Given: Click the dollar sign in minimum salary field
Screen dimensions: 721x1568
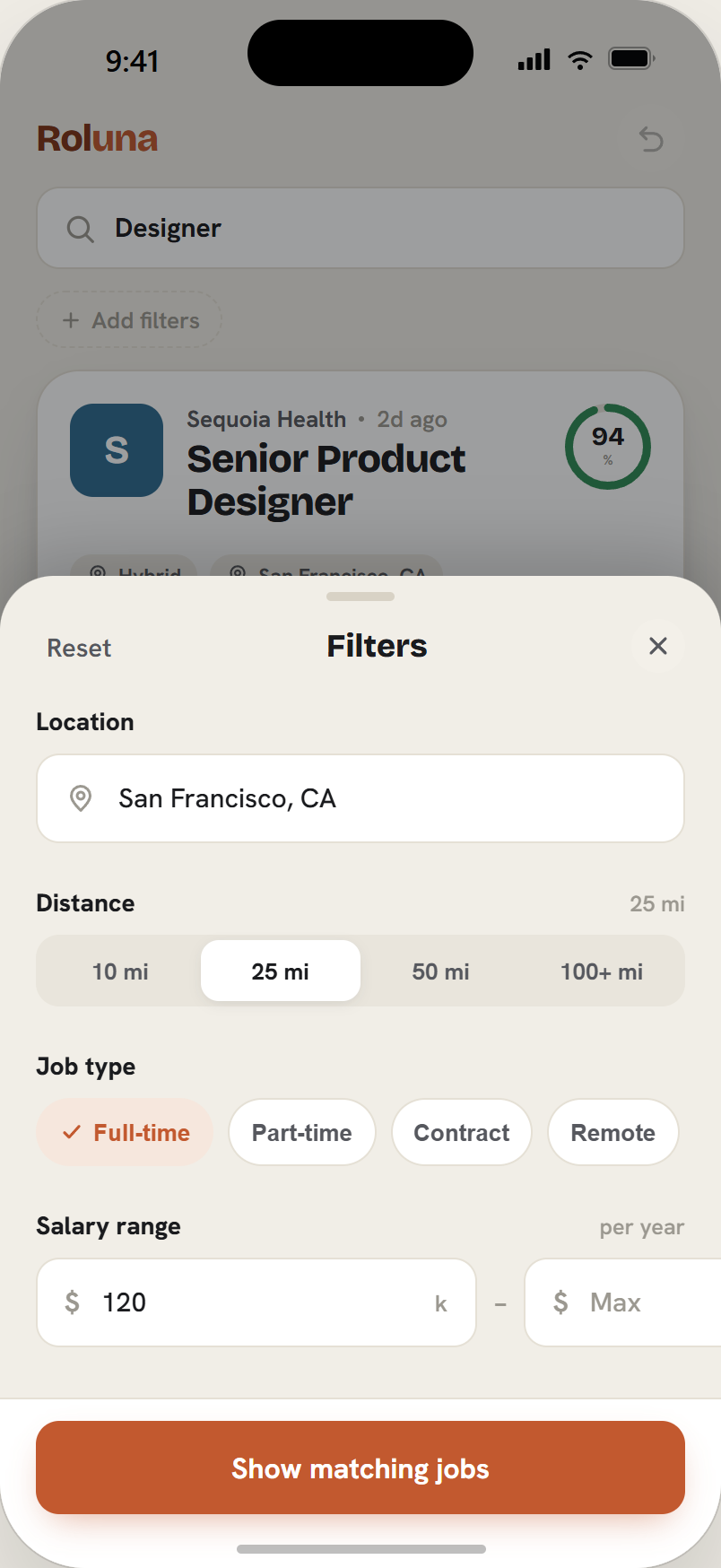Looking at the screenshot, I should click(73, 1302).
